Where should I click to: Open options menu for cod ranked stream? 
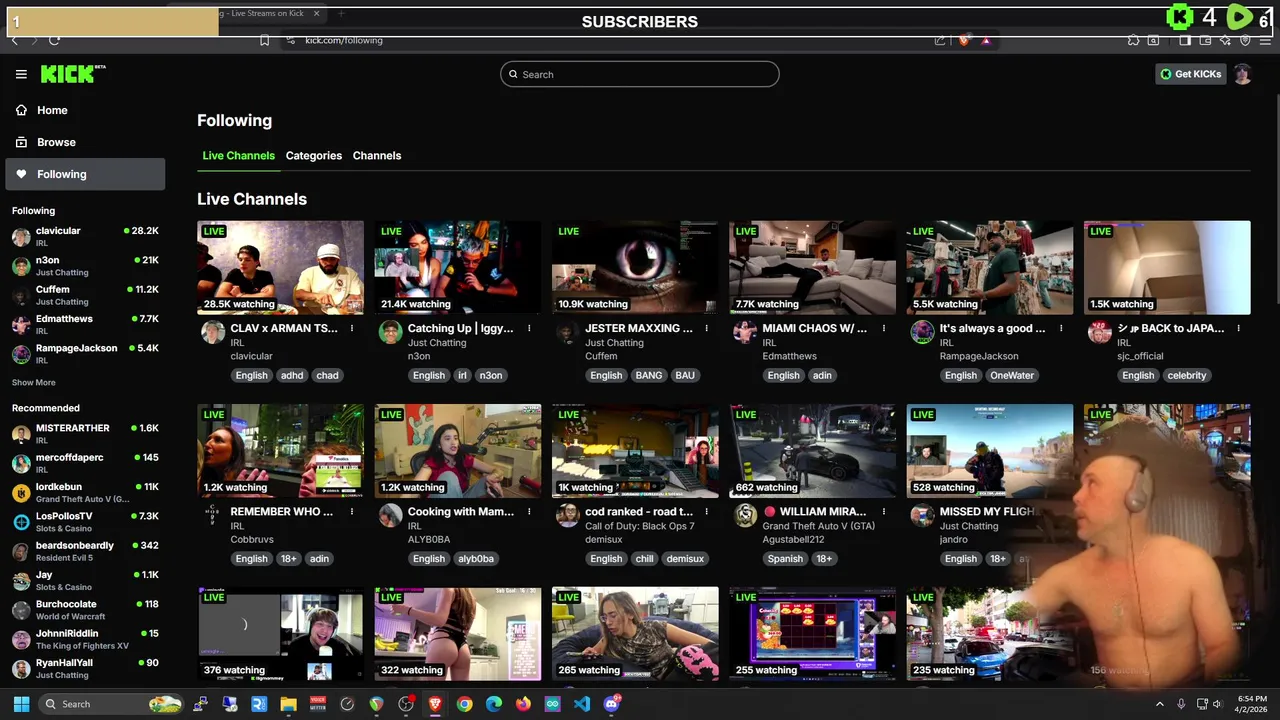tap(706, 511)
